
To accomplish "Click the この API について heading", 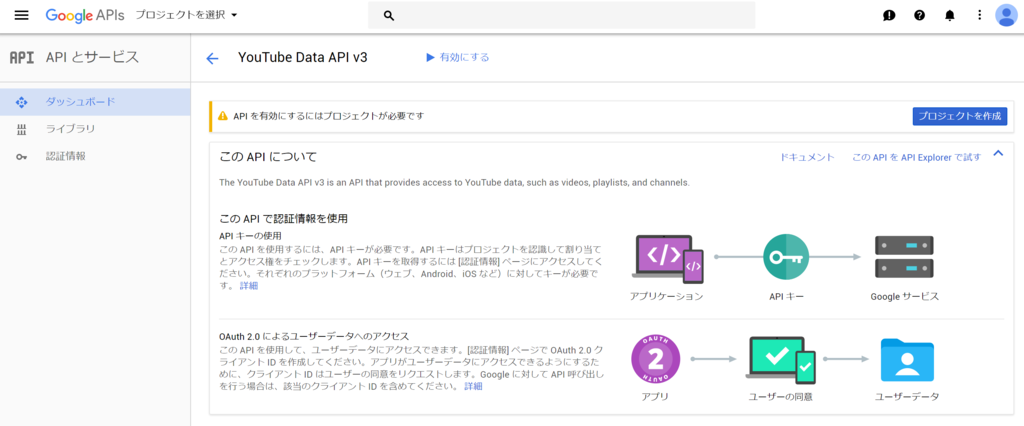I will coord(268,157).
